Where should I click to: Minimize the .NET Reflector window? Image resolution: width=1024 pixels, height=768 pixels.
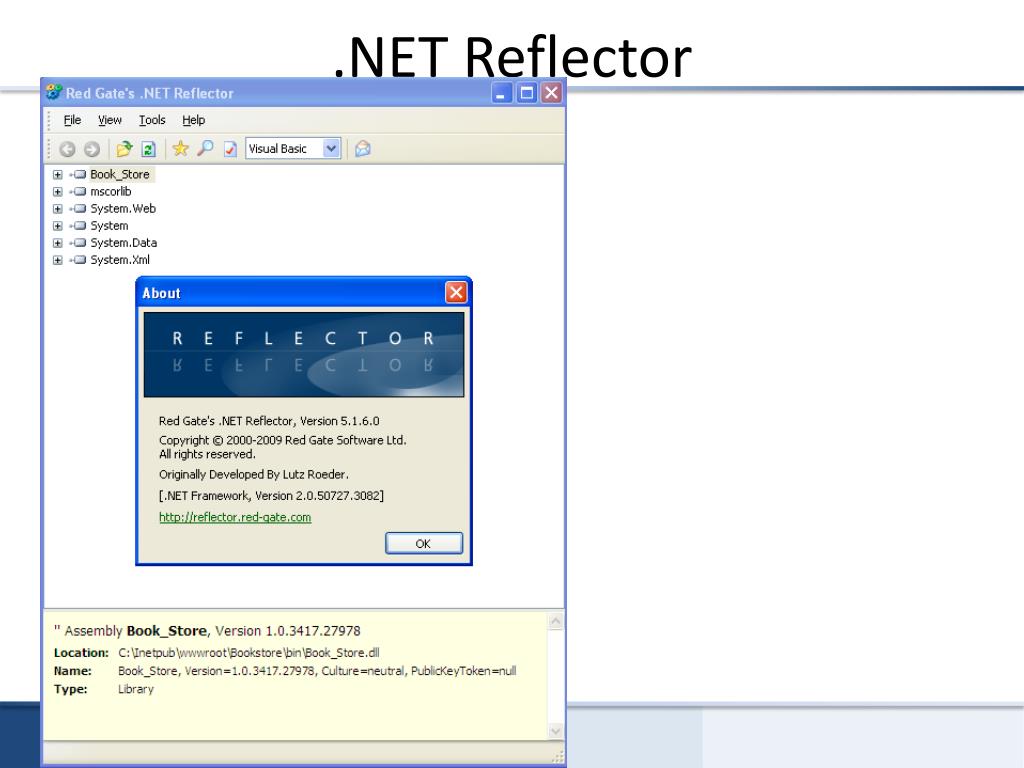[501, 93]
